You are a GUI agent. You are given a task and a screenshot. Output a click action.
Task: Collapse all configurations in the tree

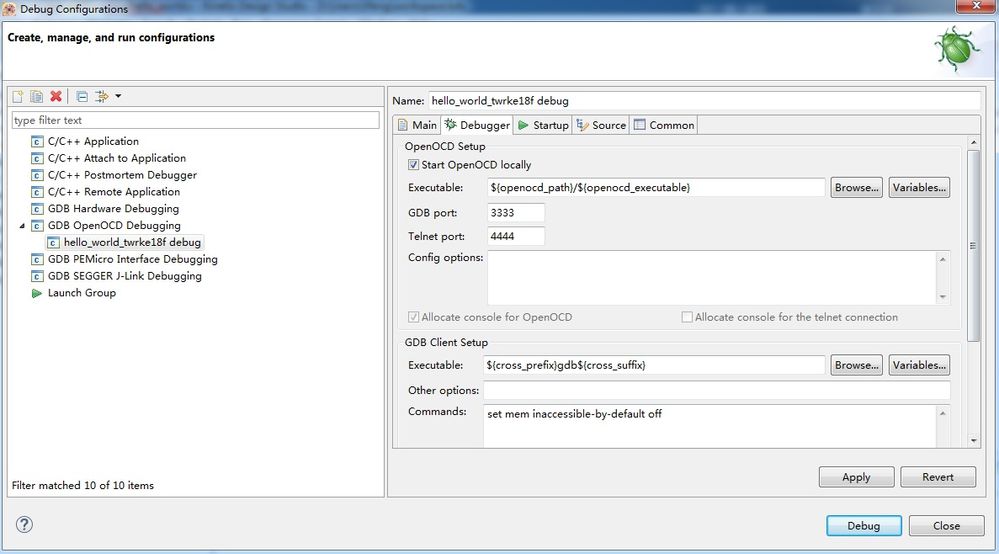point(82,96)
